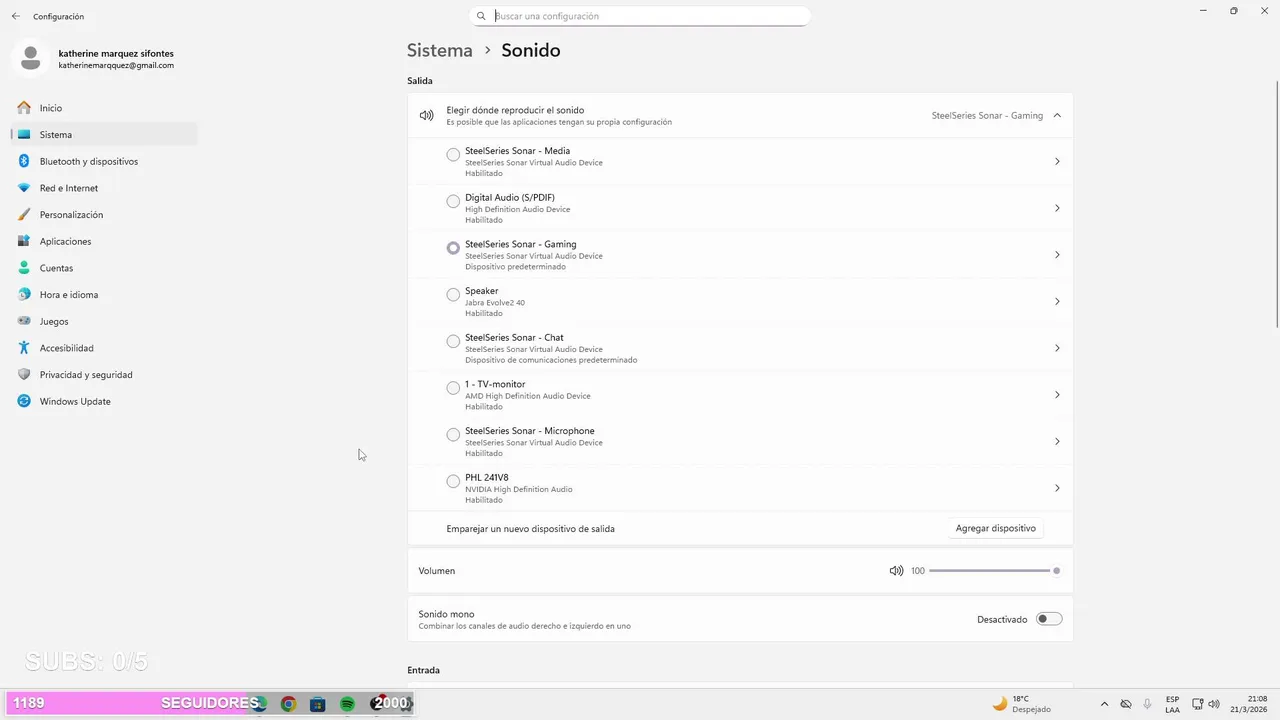
Task: Open Google Chrome from the taskbar
Action: coord(288,704)
